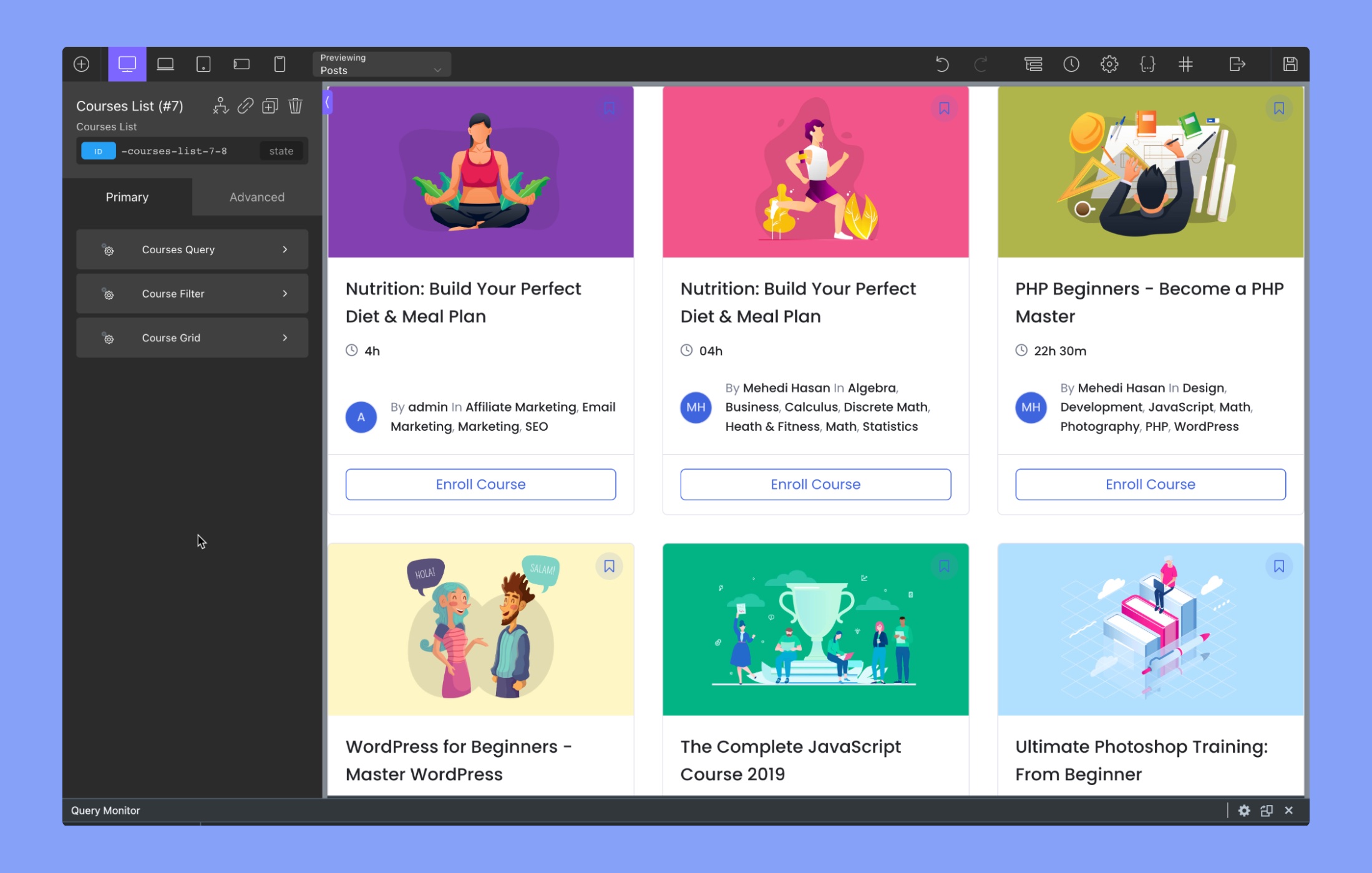
Task: Switch to phone landscape viewport icon
Action: point(241,64)
